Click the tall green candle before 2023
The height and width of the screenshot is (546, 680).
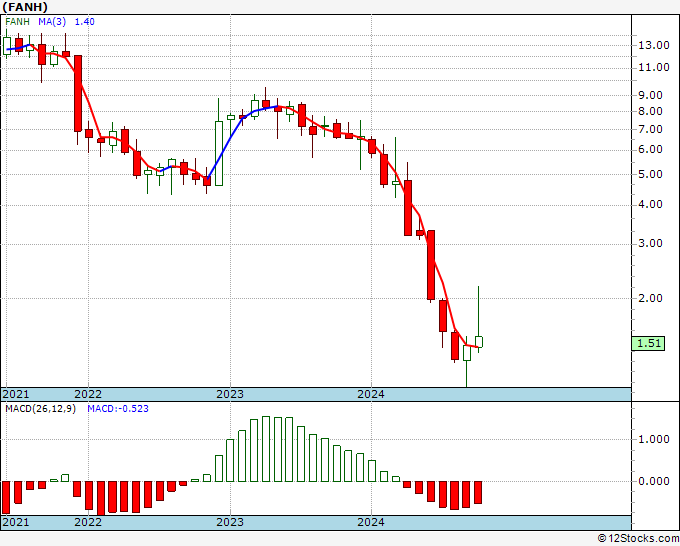(x=219, y=153)
